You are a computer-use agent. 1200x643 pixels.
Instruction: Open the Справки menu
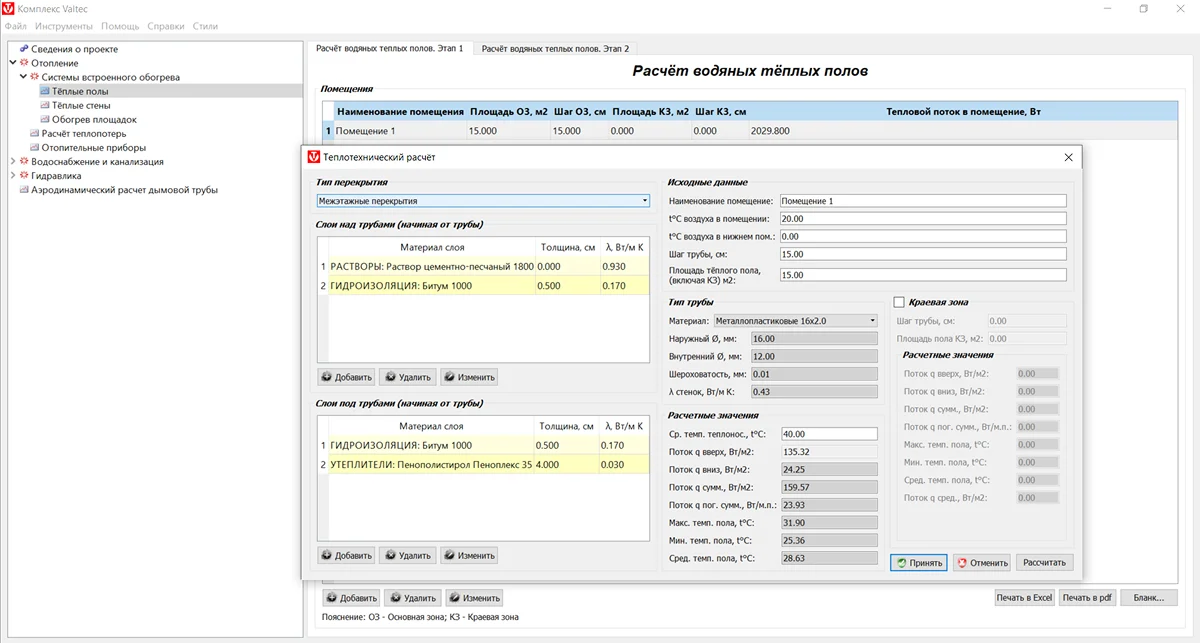click(165, 26)
